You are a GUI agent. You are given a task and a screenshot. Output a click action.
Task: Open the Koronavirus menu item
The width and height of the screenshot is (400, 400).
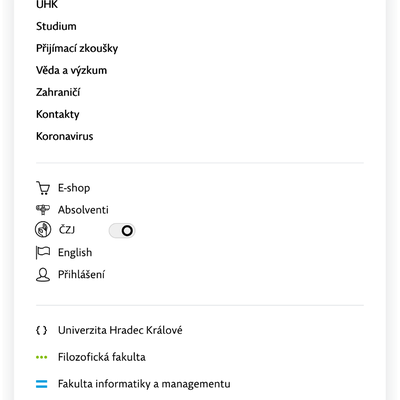[x=65, y=136]
